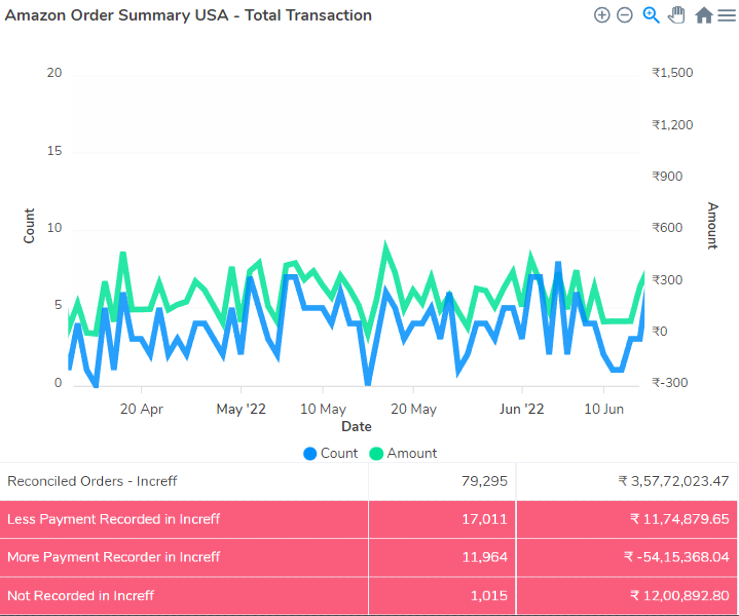Image resolution: width=739 pixels, height=616 pixels.
Task: Click the Jun '22 date axis label
Action: pyautogui.click(x=522, y=409)
